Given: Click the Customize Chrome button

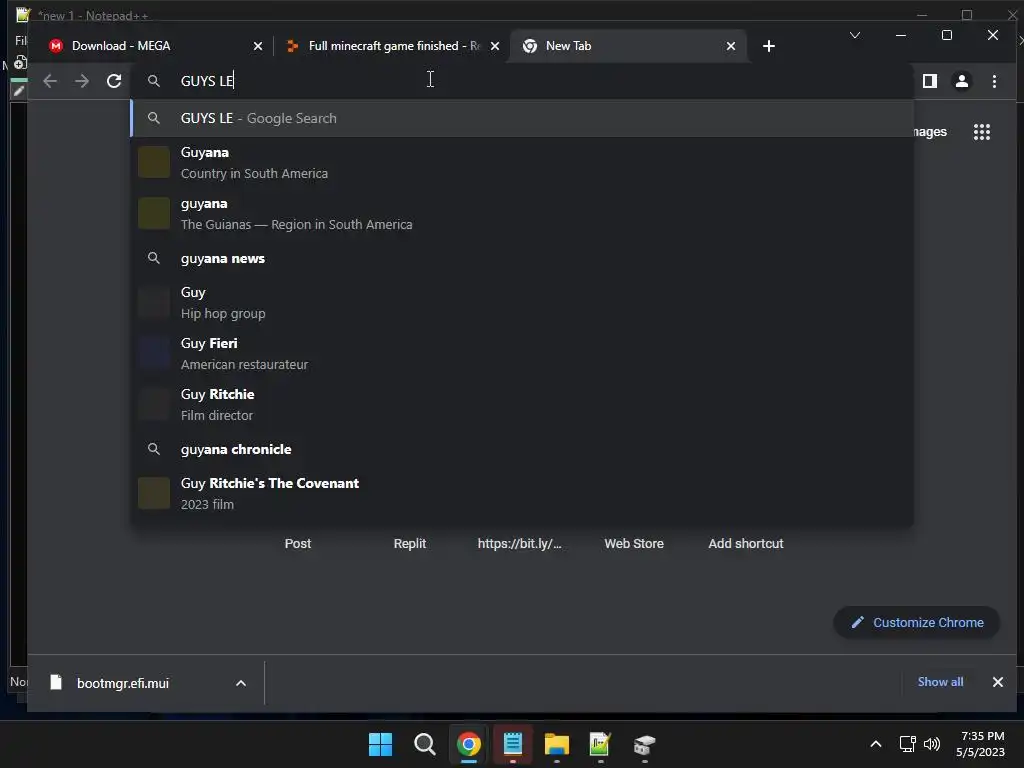Looking at the screenshot, I should point(917,622).
